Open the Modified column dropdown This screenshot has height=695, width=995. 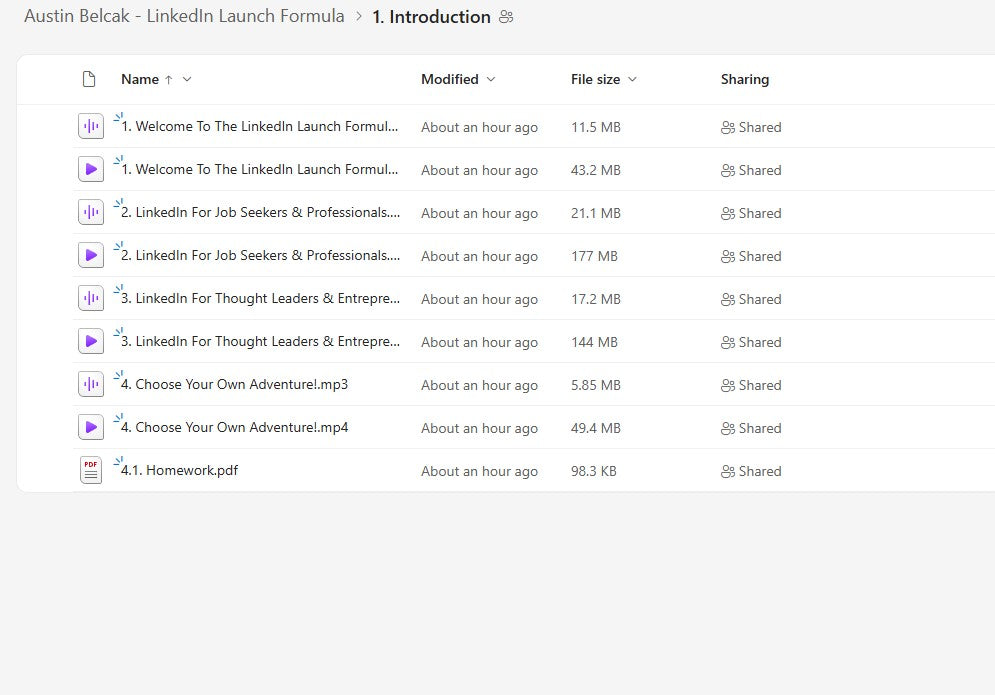coord(489,79)
